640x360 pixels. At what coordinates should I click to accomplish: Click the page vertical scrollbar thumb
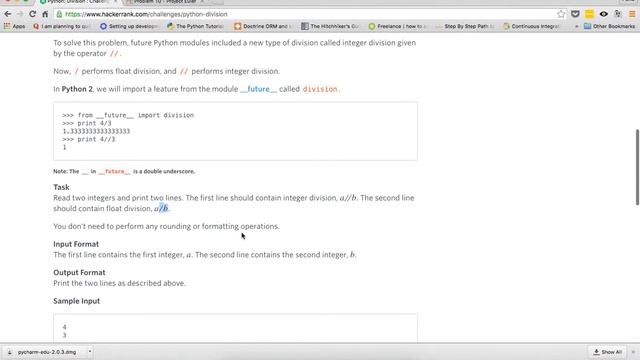pos(637,167)
